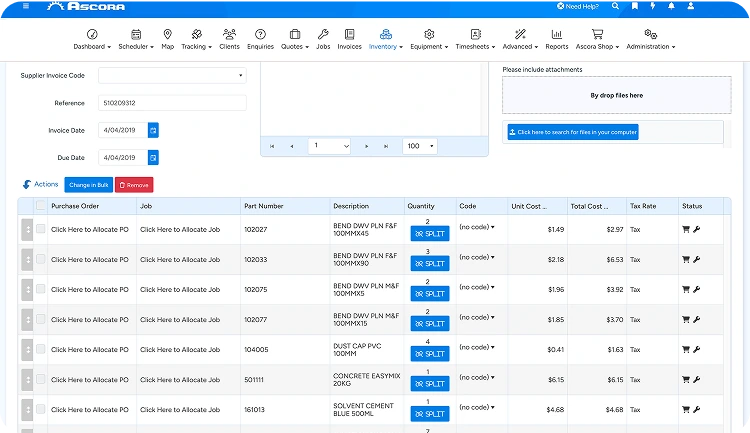The width and height of the screenshot is (750, 433).
Task: Open the code dropdown for part 102027
Action: coord(477,227)
